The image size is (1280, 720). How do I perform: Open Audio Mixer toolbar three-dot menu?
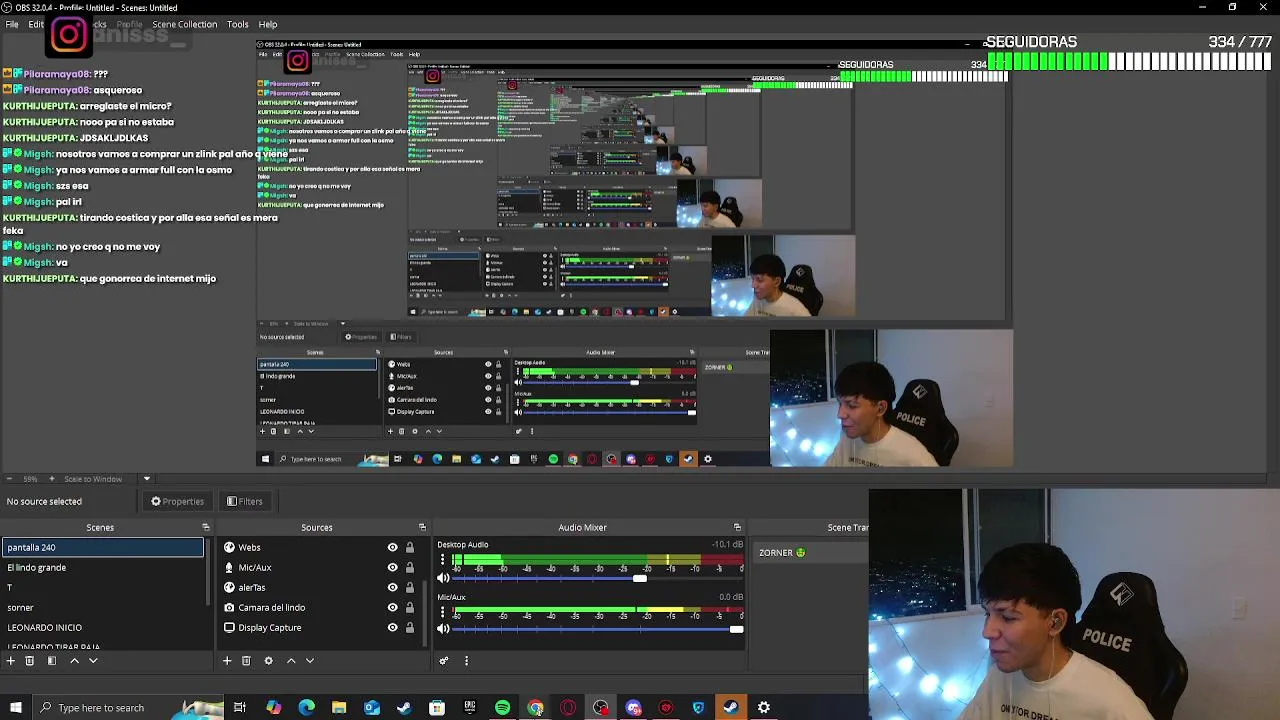coord(466,660)
